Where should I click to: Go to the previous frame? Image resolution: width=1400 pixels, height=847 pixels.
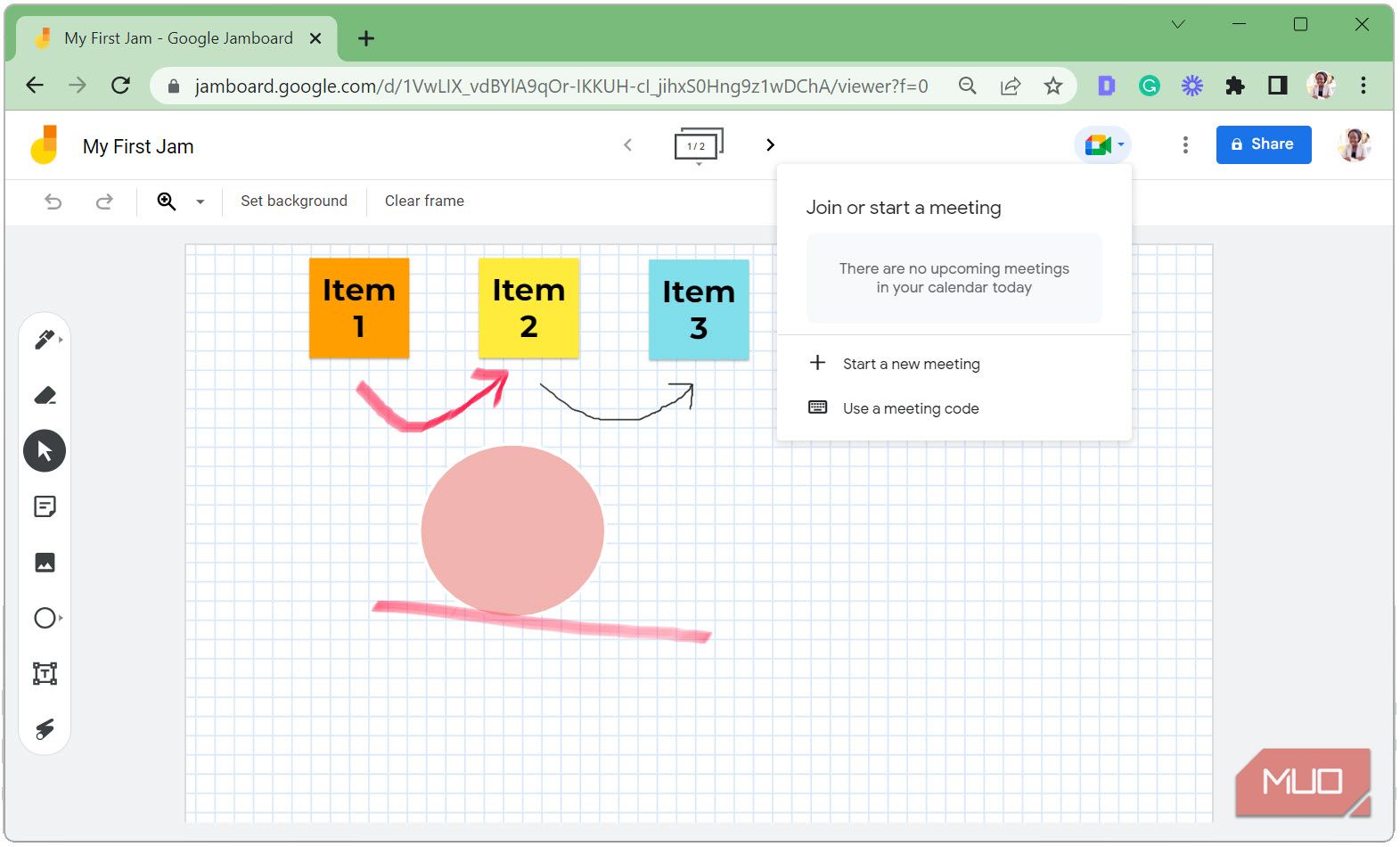click(627, 144)
